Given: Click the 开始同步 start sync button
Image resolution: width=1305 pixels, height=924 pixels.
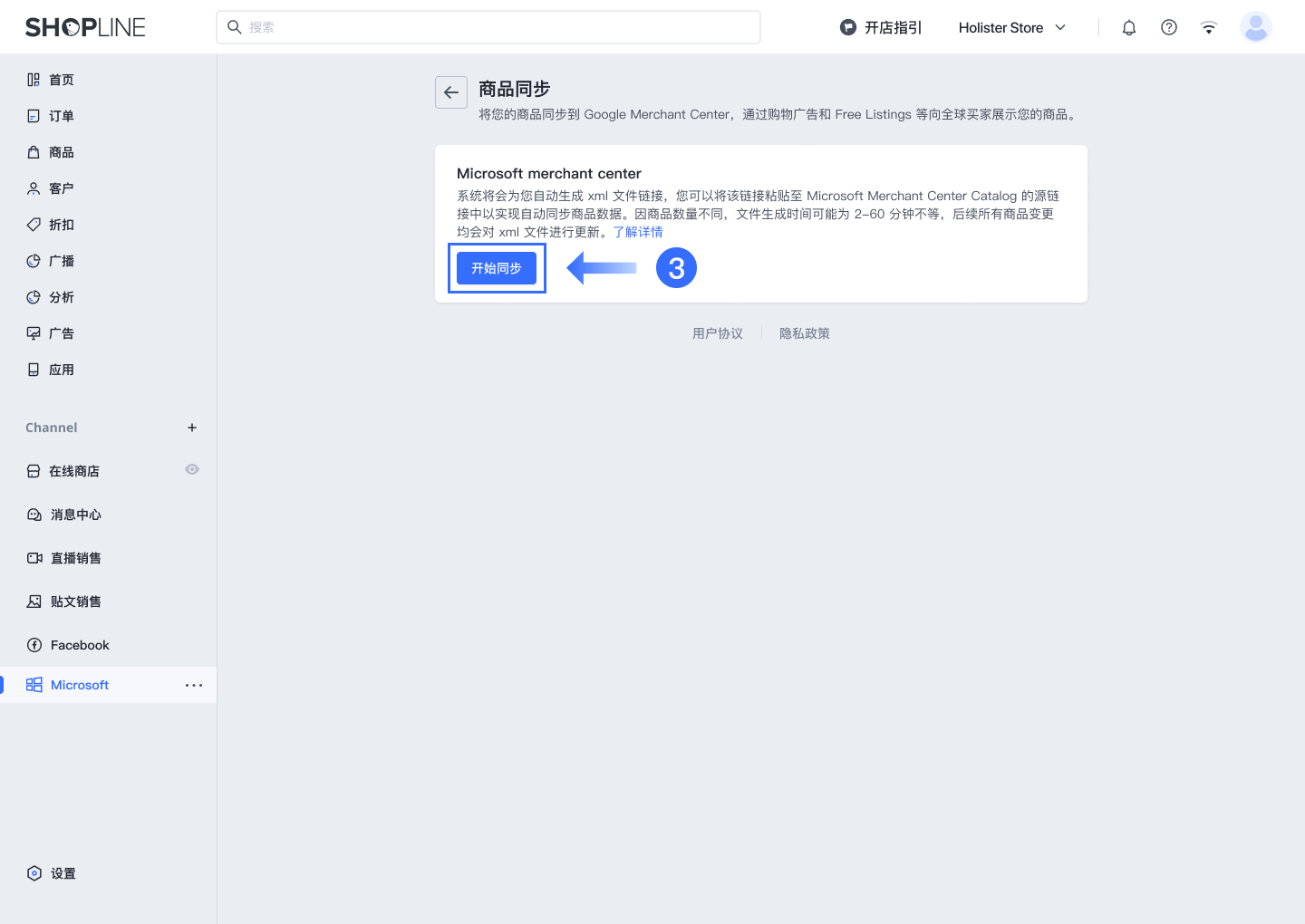Looking at the screenshot, I should pyautogui.click(x=497, y=268).
